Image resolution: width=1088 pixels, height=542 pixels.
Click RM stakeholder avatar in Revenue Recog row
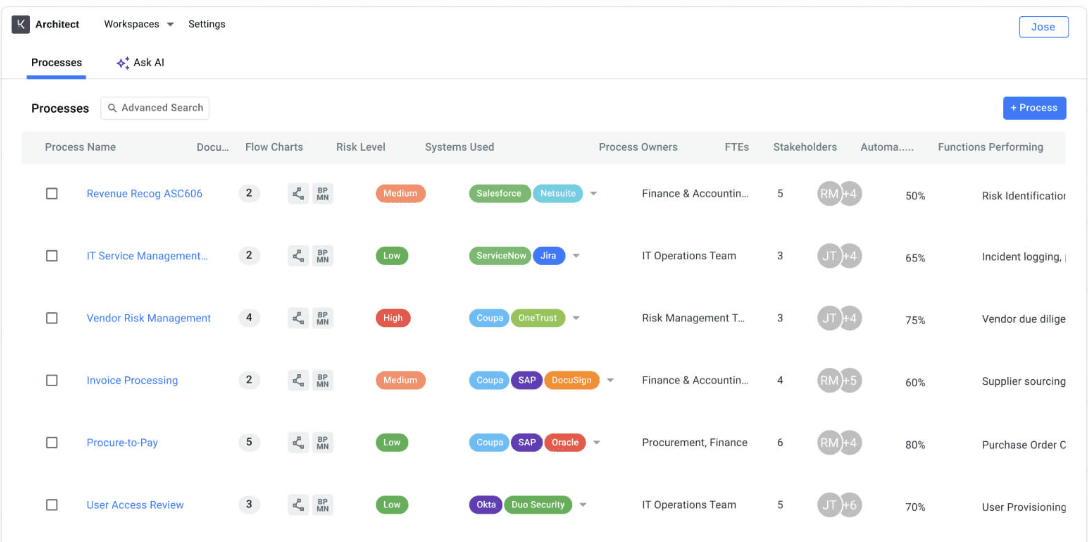[829, 194]
